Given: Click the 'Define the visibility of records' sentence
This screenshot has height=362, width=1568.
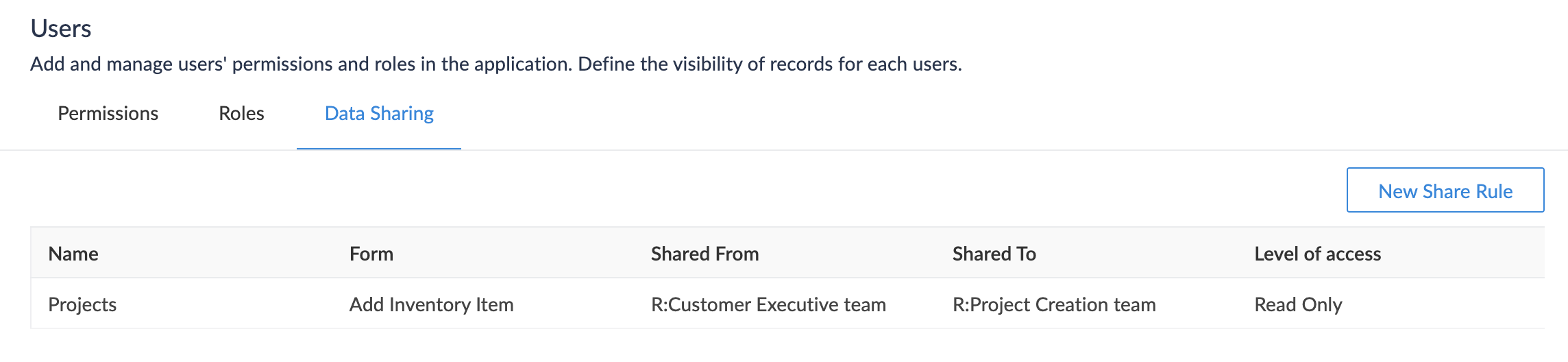Looking at the screenshot, I should point(769,64).
